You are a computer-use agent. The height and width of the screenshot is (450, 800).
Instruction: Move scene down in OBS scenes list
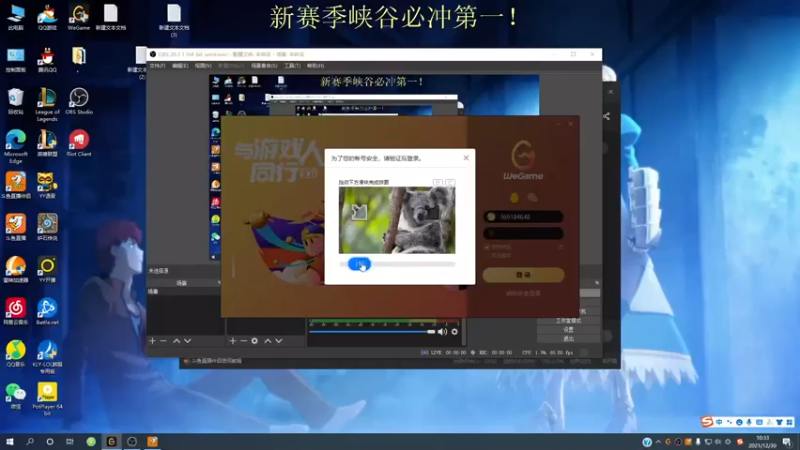click(188, 340)
